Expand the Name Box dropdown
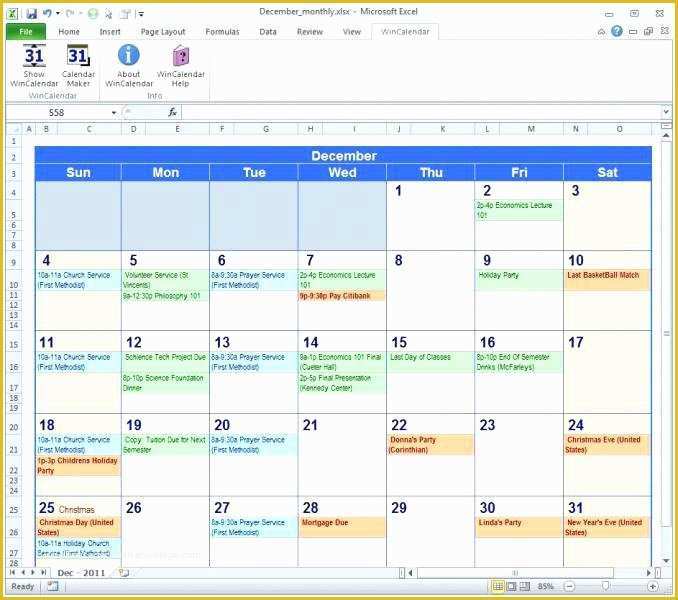Image resolution: width=678 pixels, height=600 pixels. point(114,113)
